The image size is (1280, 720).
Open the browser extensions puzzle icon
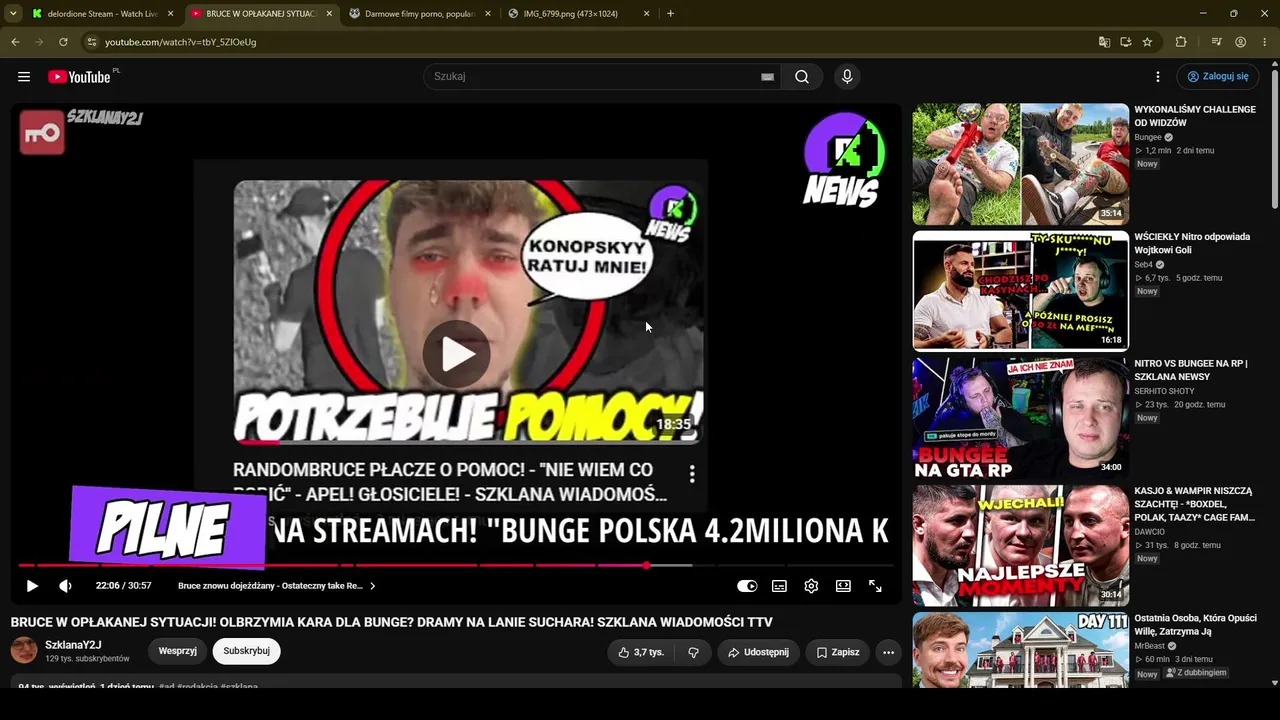[1181, 42]
